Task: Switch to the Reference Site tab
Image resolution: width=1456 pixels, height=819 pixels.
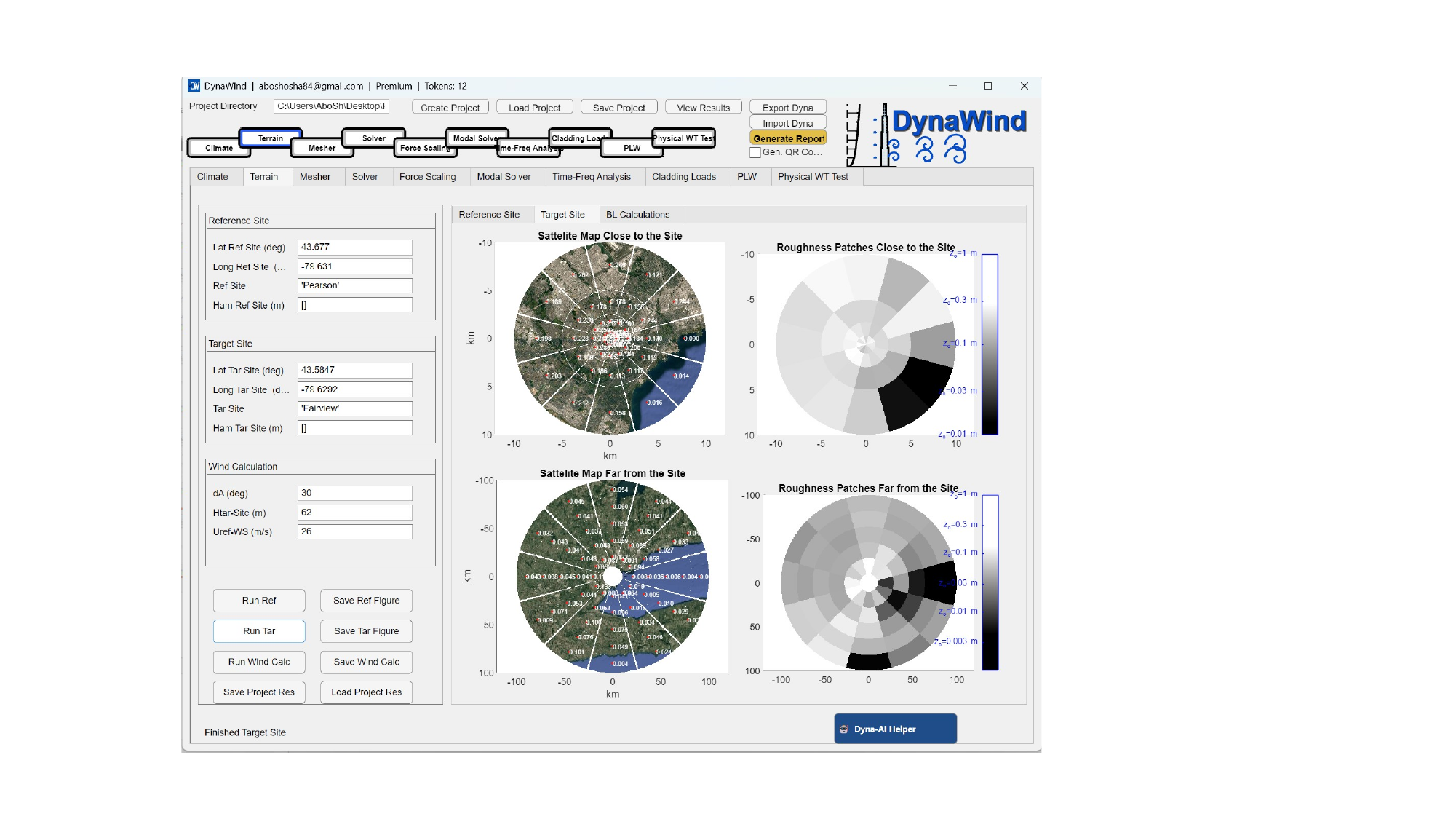Action: point(489,215)
